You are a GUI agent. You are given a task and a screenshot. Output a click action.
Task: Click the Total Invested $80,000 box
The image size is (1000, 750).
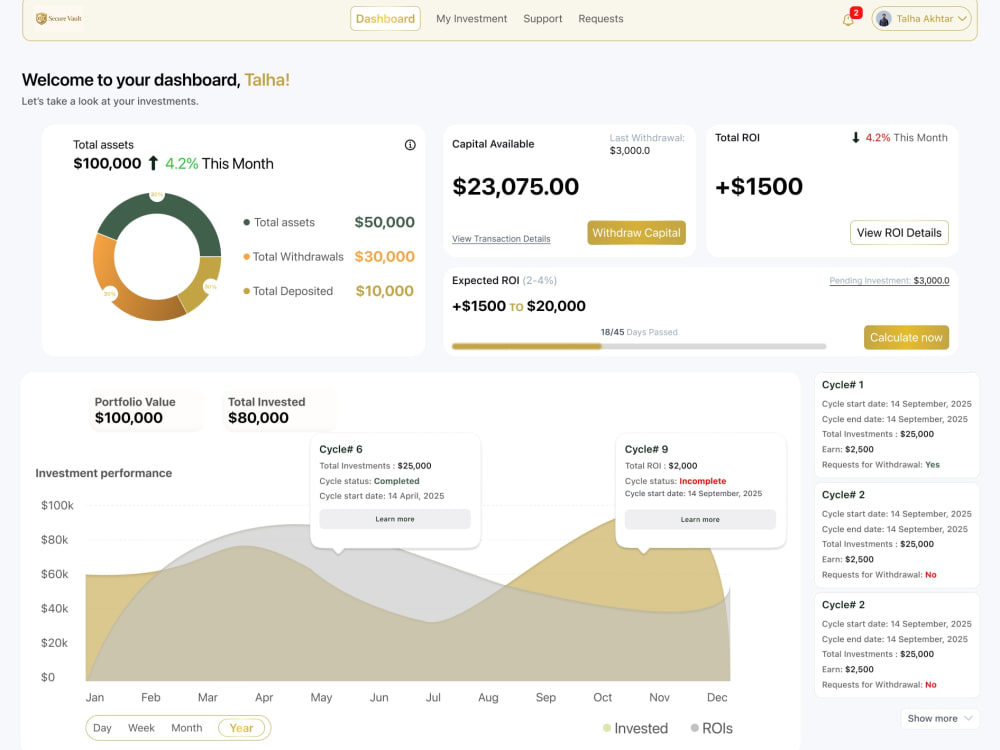(x=278, y=410)
